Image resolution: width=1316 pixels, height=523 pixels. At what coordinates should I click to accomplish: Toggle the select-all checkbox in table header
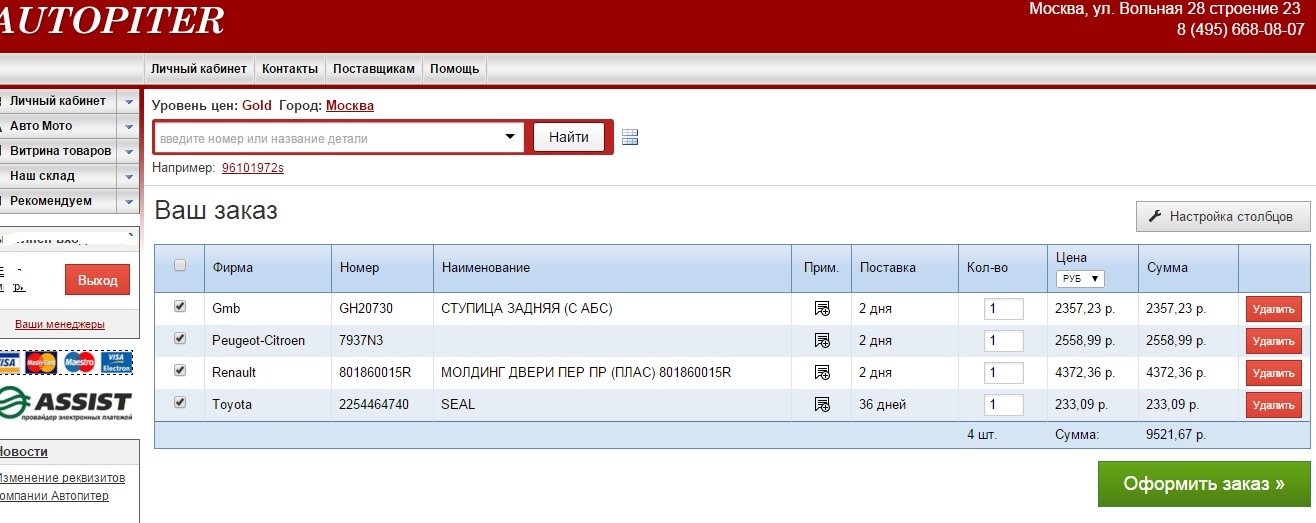tap(180, 265)
